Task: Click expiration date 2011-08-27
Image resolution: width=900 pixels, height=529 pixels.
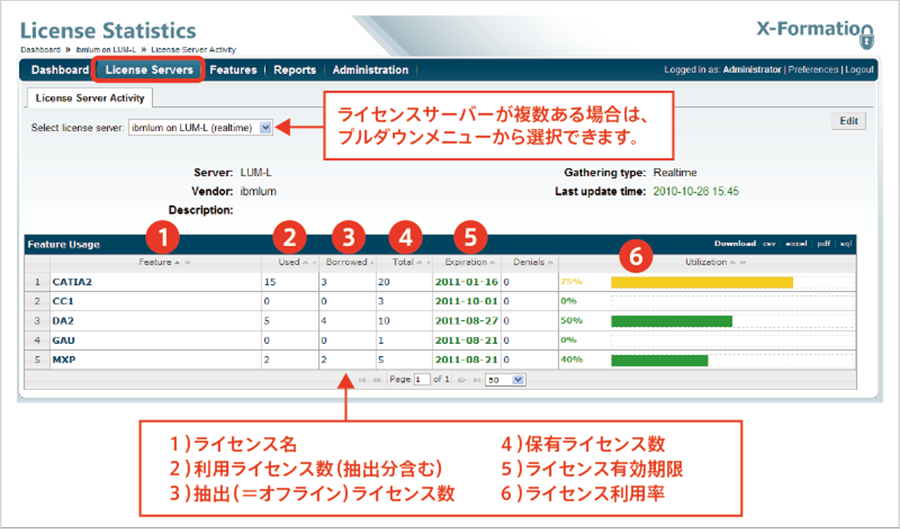Action: pyautogui.click(x=467, y=321)
